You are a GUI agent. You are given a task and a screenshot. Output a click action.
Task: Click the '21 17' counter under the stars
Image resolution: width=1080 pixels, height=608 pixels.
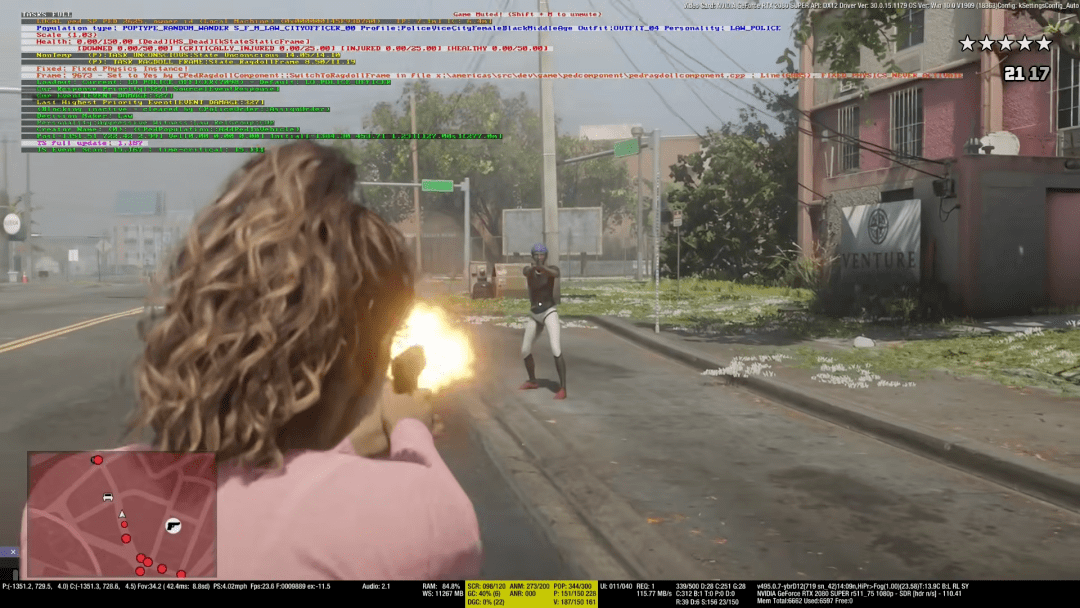1027,73
